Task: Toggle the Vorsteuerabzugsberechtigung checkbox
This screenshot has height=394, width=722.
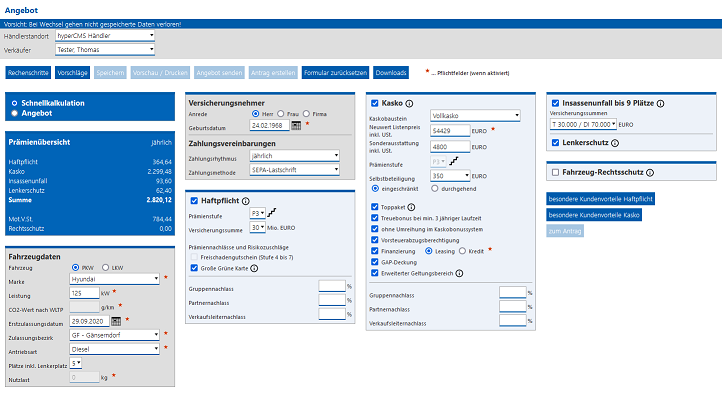Action: click(375, 240)
